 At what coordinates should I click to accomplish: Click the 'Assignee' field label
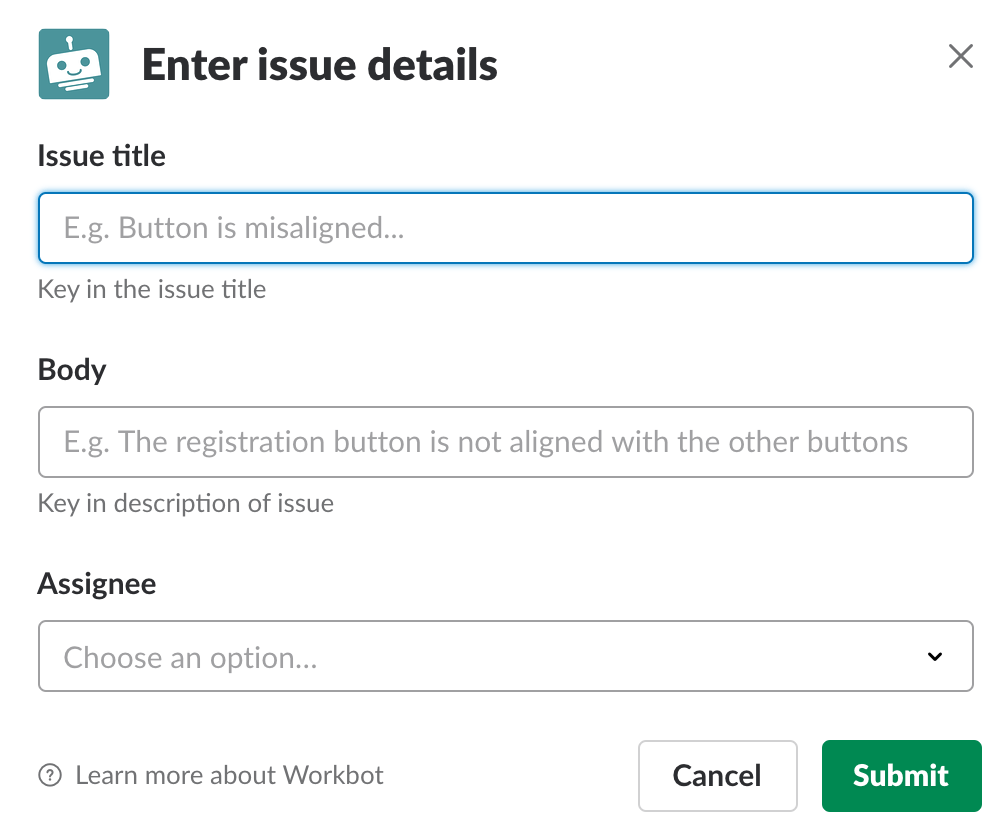[97, 584]
